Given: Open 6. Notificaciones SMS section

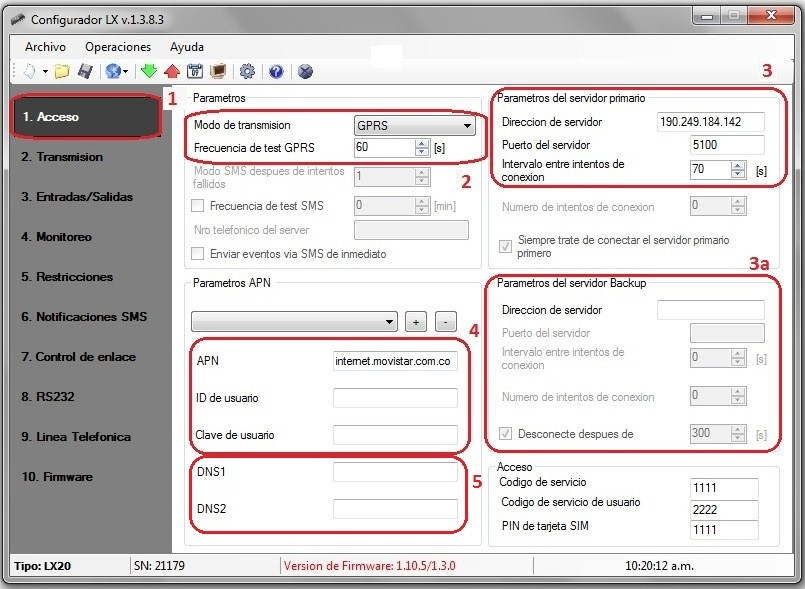Looking at the screenshot, I should point(84,317).
